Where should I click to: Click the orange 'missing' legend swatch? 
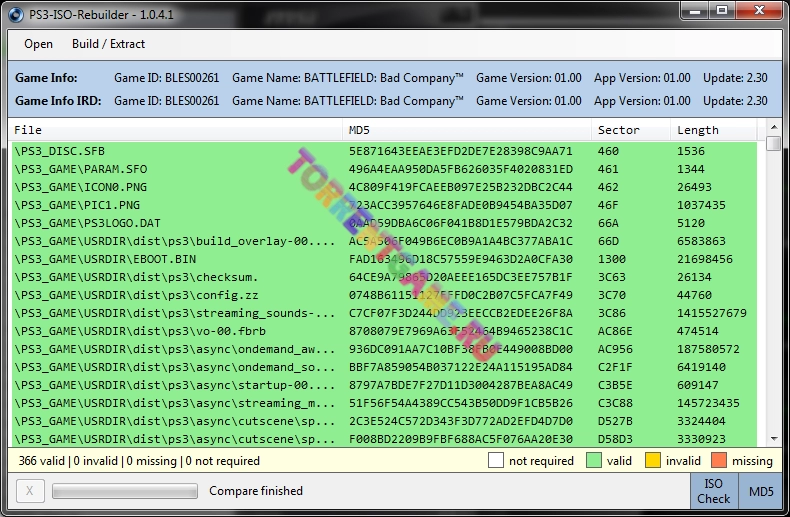(x=719, y=461)
